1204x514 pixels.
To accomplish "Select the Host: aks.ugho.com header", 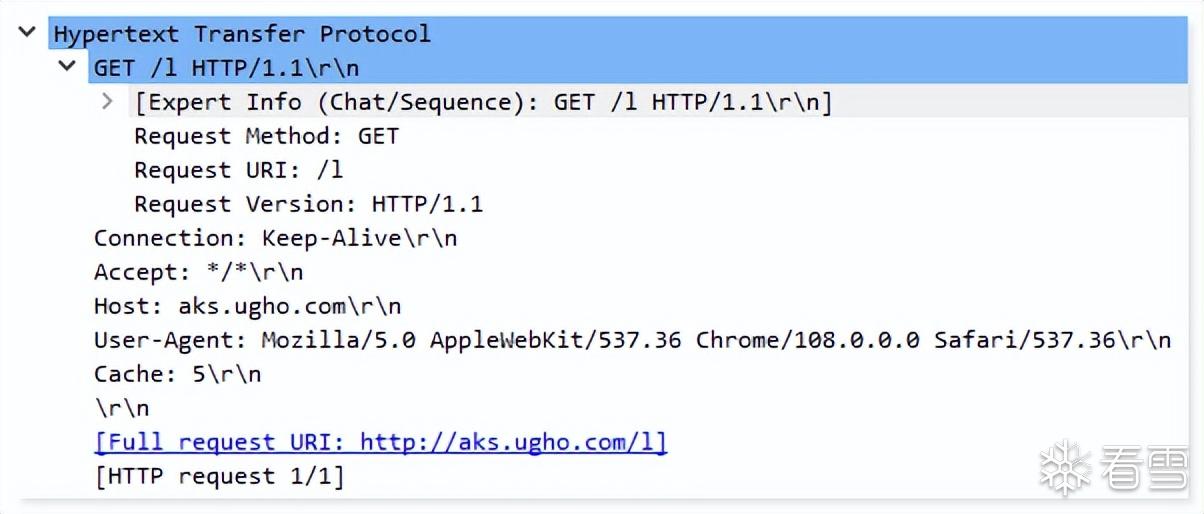I will [247, 306].
